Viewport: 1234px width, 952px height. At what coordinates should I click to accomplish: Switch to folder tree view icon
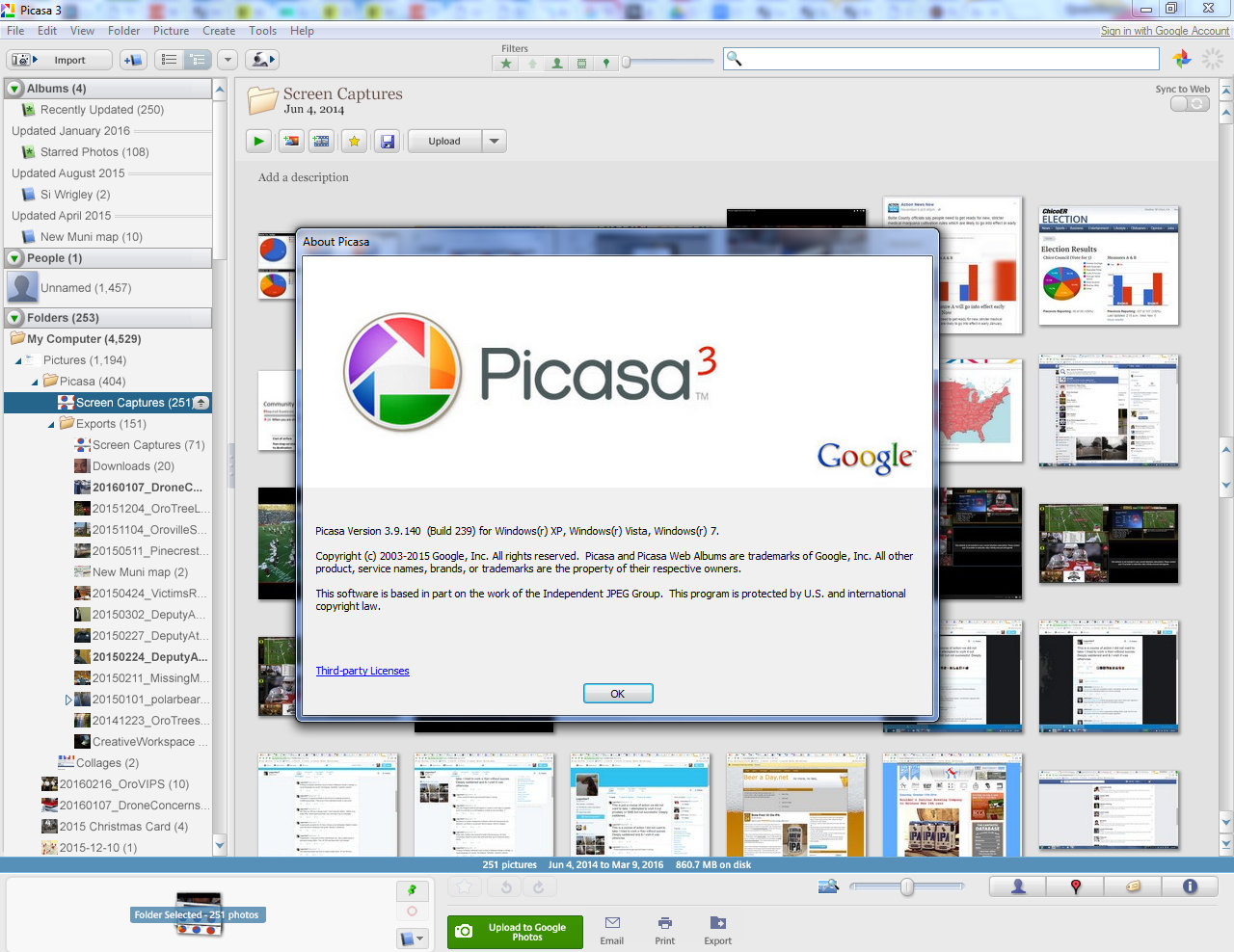[x=197, y=60]
